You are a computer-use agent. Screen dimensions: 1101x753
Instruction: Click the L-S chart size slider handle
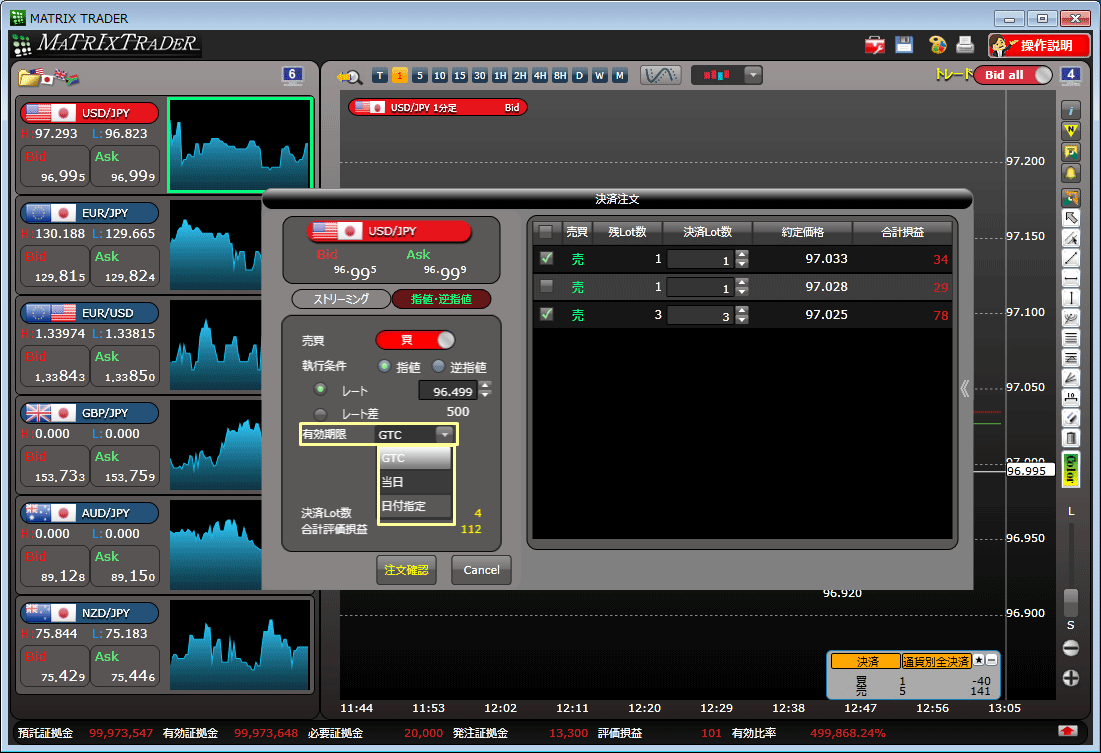coord(1070,602)
